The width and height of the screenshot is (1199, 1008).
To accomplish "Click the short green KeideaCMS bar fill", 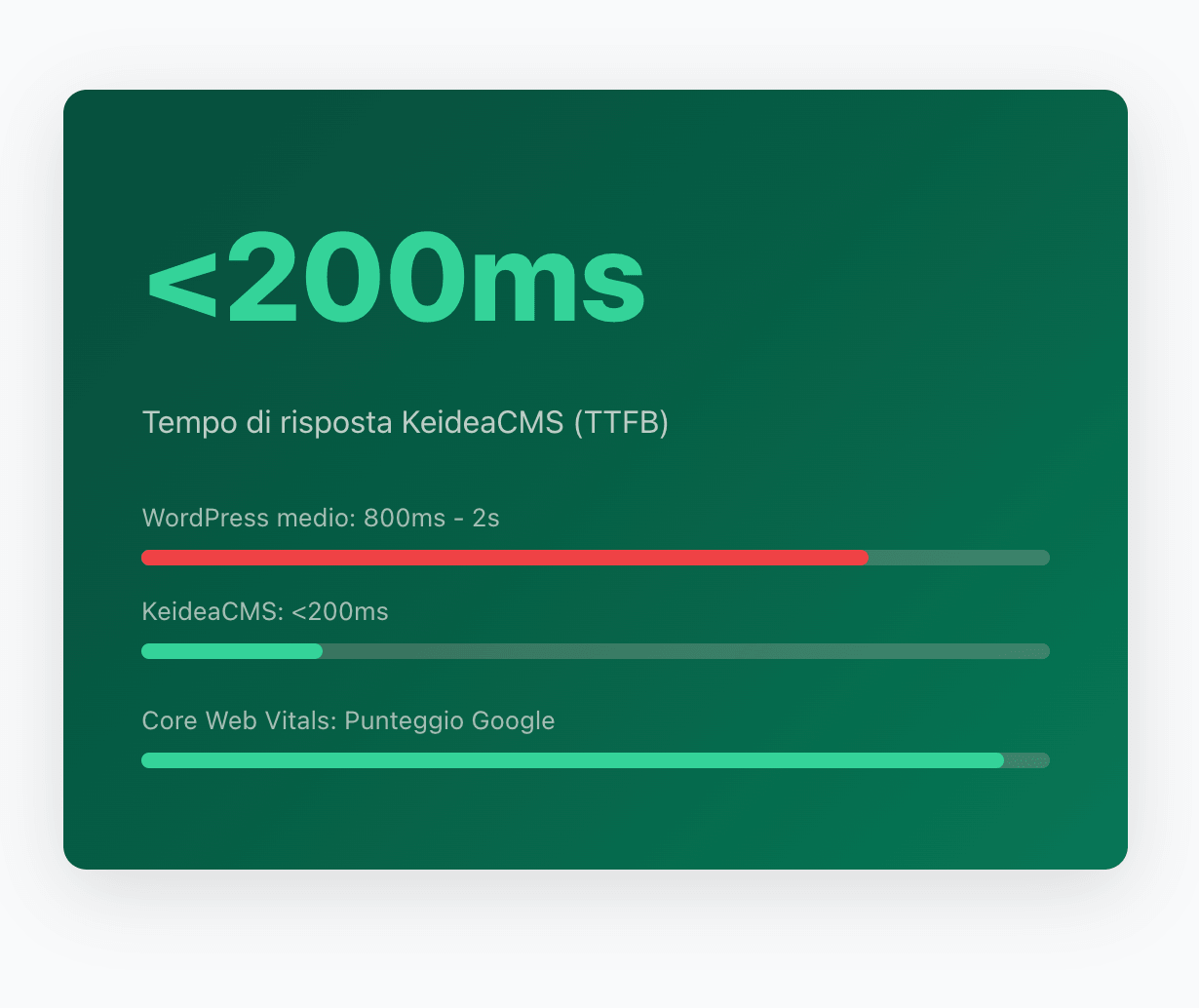I will click(x=232, y=651).
